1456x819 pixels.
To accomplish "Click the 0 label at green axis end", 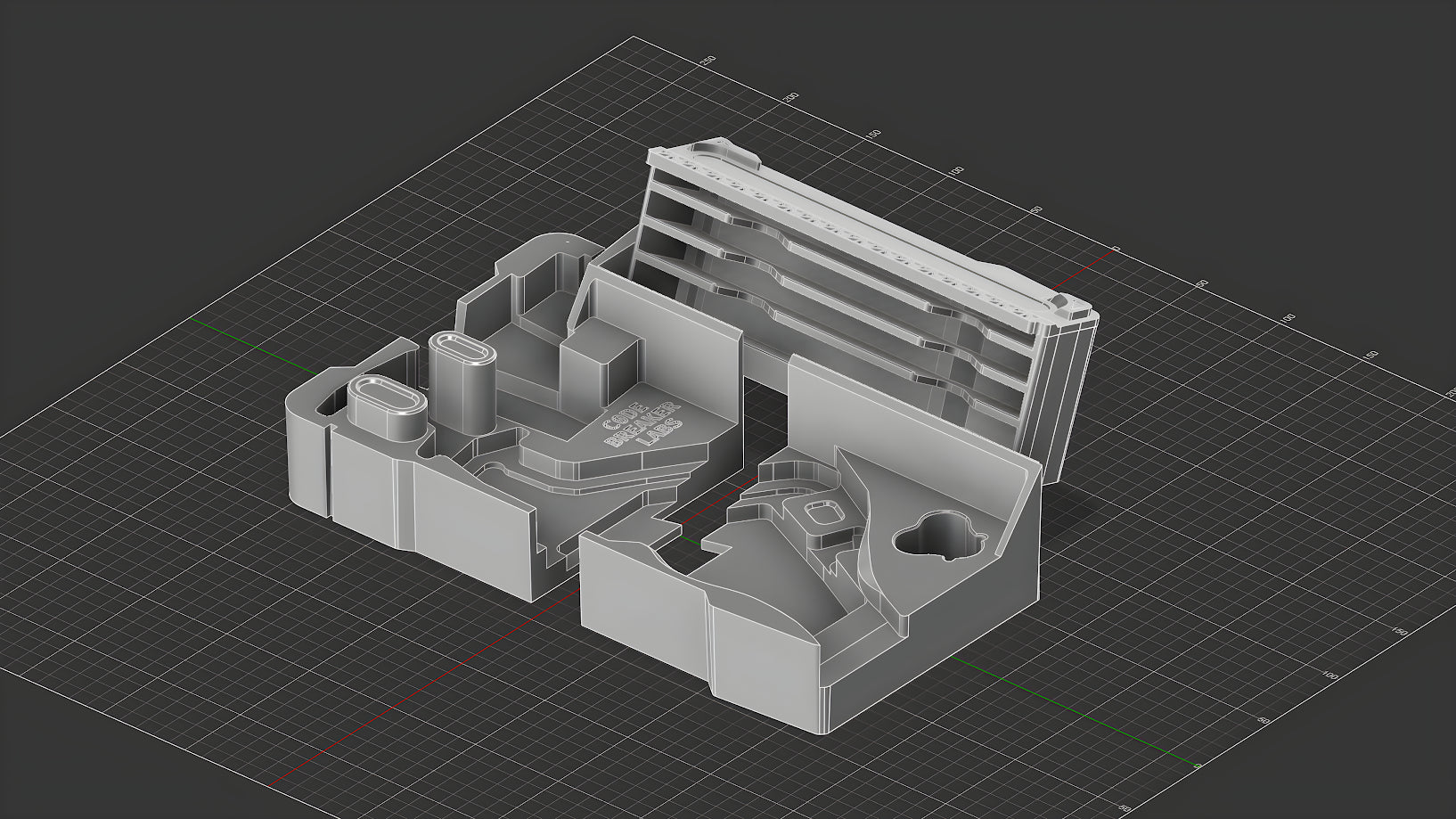I will pos(1198,766).
